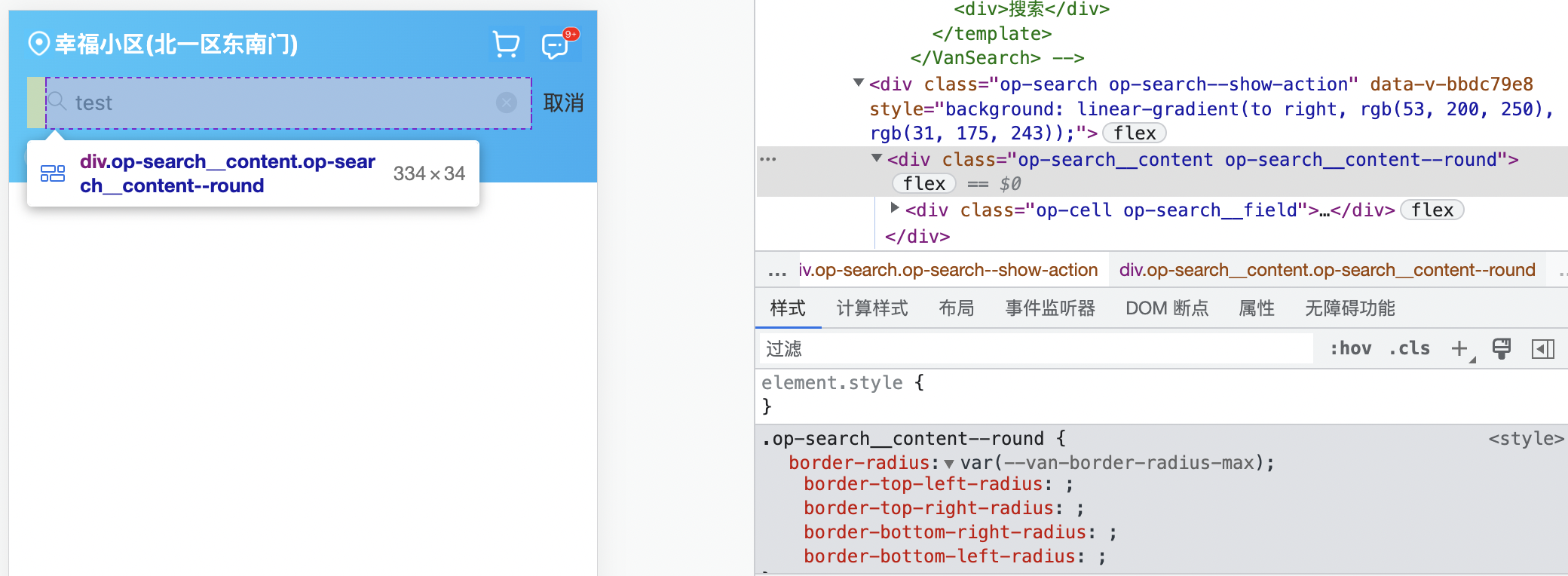Select the closing </VanSearch> comment line
Screen dimensions: 1568x576
click(997, 58)
